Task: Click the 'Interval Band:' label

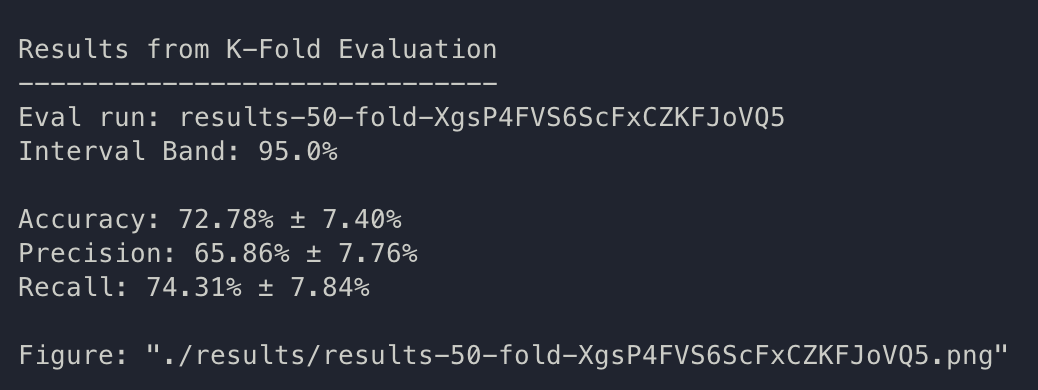Action: [130, 152]
